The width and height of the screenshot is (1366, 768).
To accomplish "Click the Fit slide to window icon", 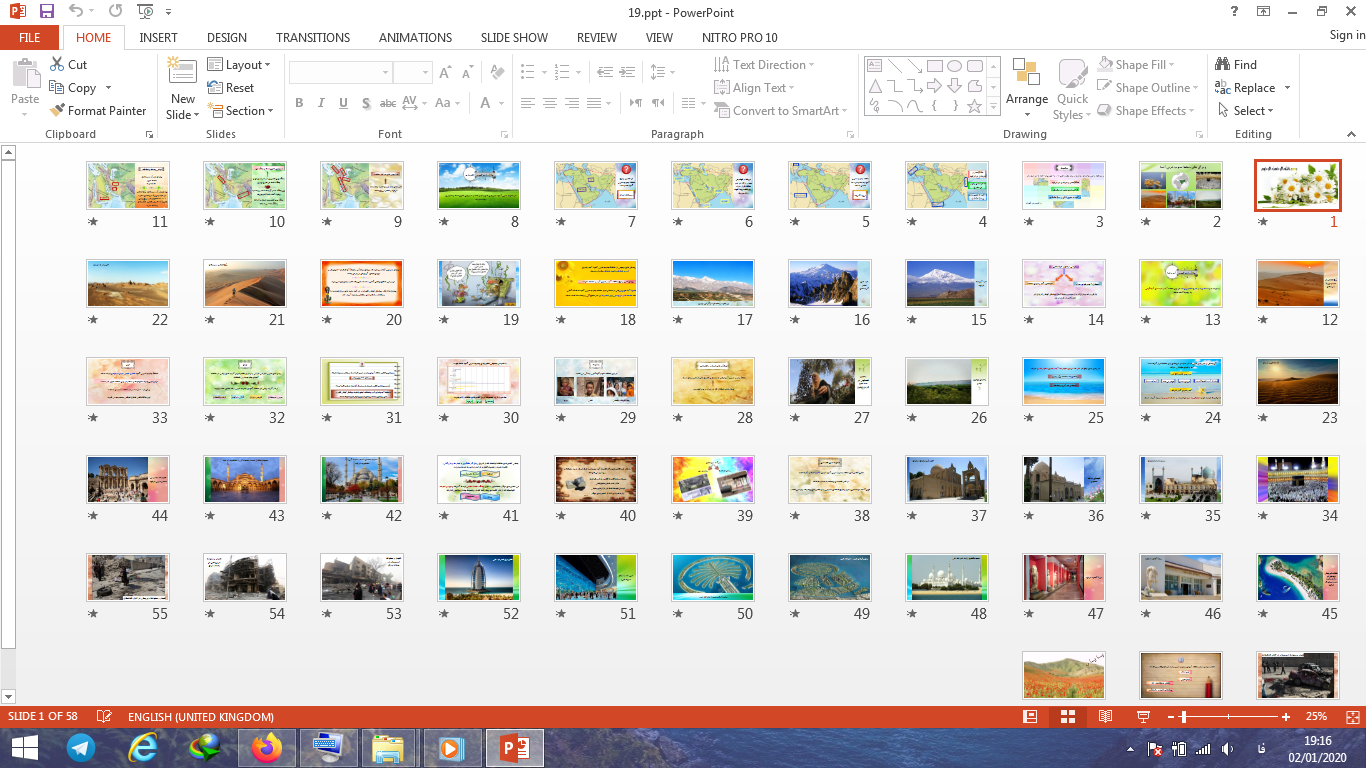I will coord(1351,717).
